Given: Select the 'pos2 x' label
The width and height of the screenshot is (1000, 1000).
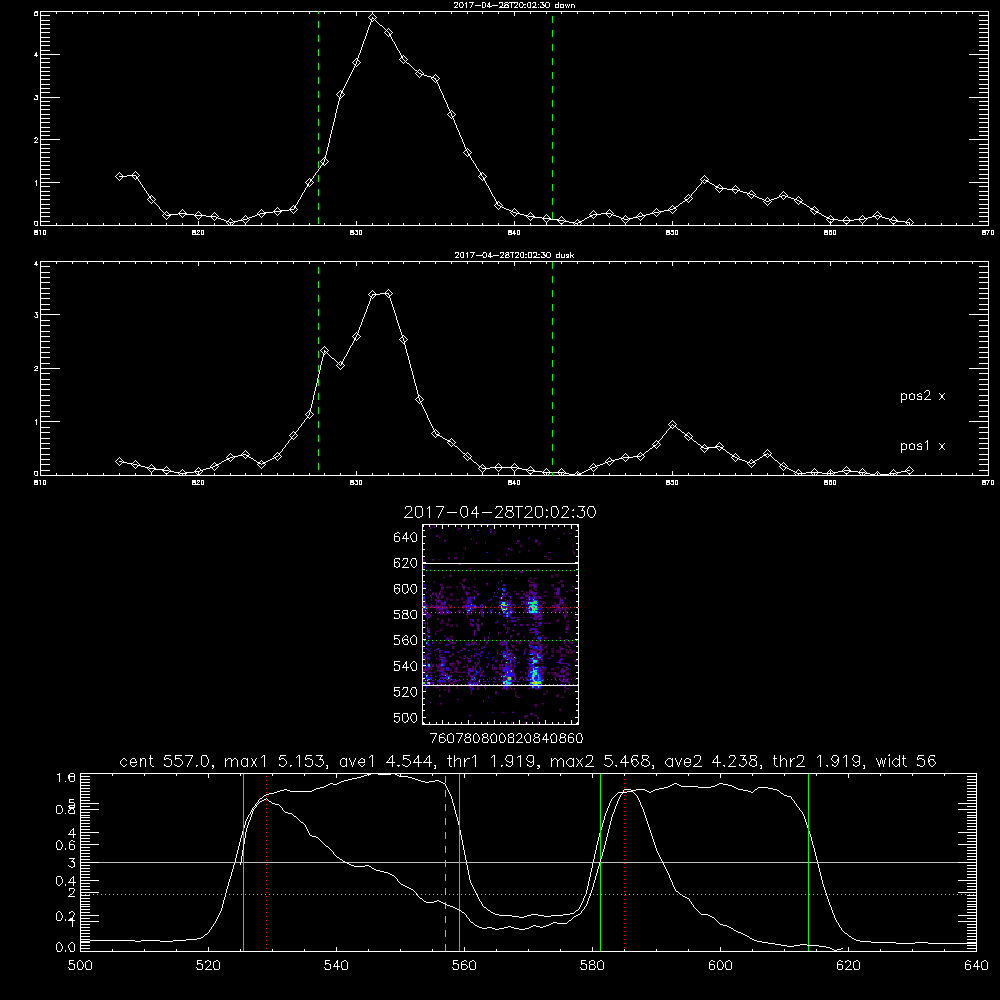Looking at the screenshot, I should pos(922,396).
